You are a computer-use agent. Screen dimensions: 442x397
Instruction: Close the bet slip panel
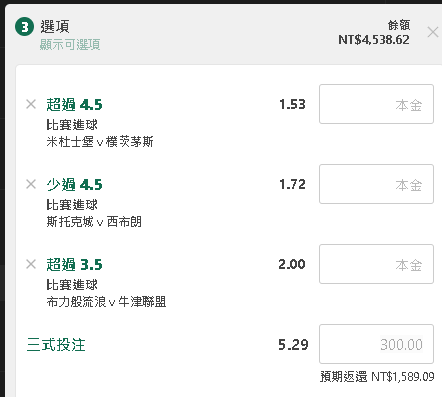click(x=433, y=32)
